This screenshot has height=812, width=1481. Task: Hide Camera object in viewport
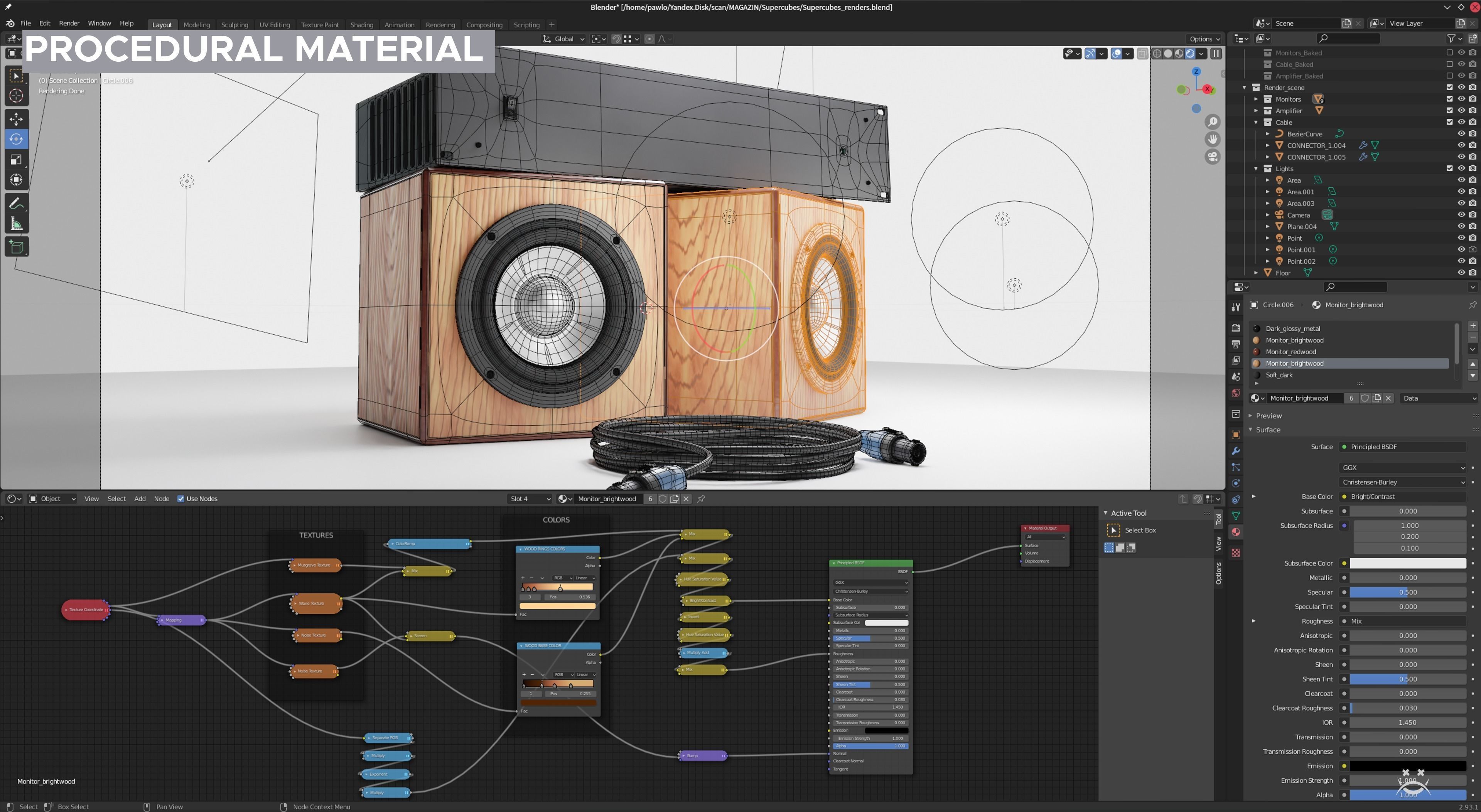pyautogui.click(x=1461, y=214)
